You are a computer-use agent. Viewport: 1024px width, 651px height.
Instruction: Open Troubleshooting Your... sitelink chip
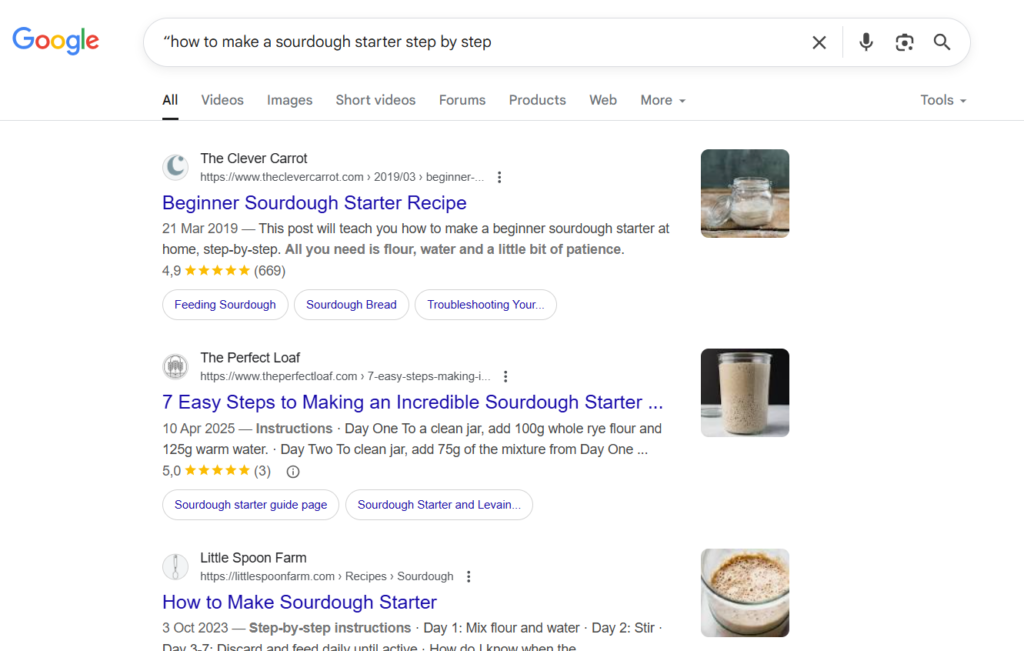click(486, 305)
